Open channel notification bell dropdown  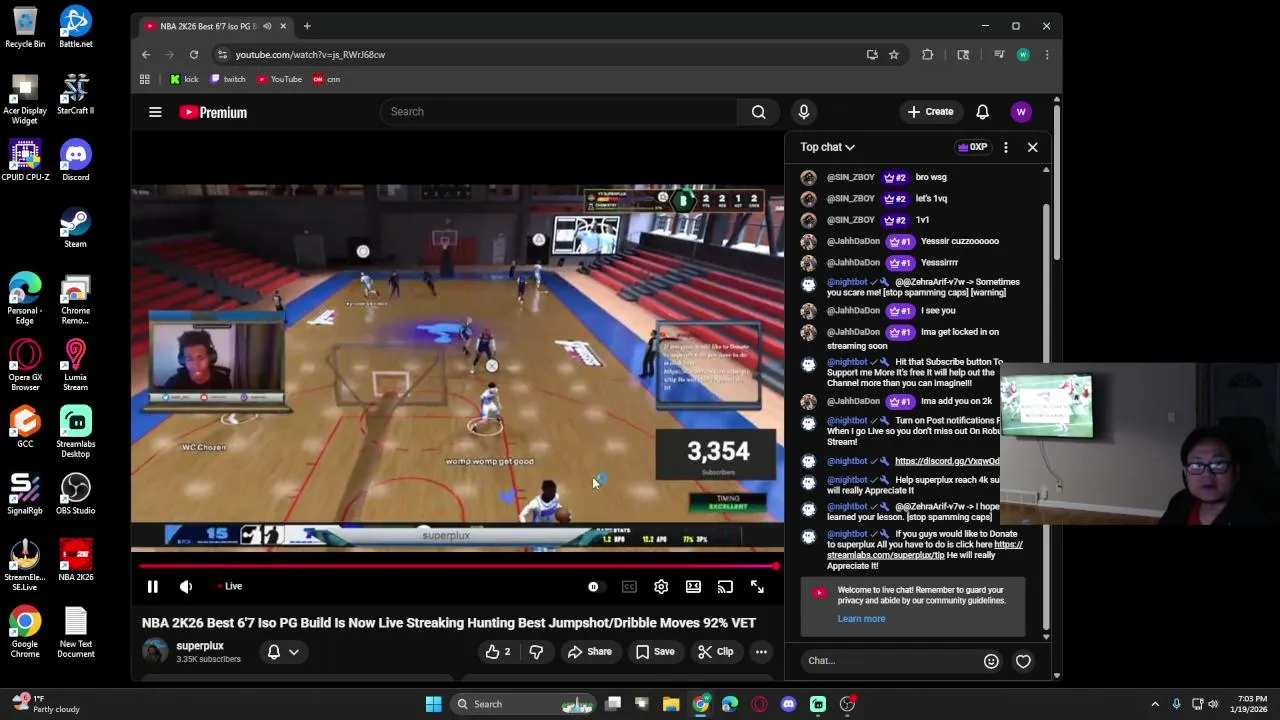(283, 652)
